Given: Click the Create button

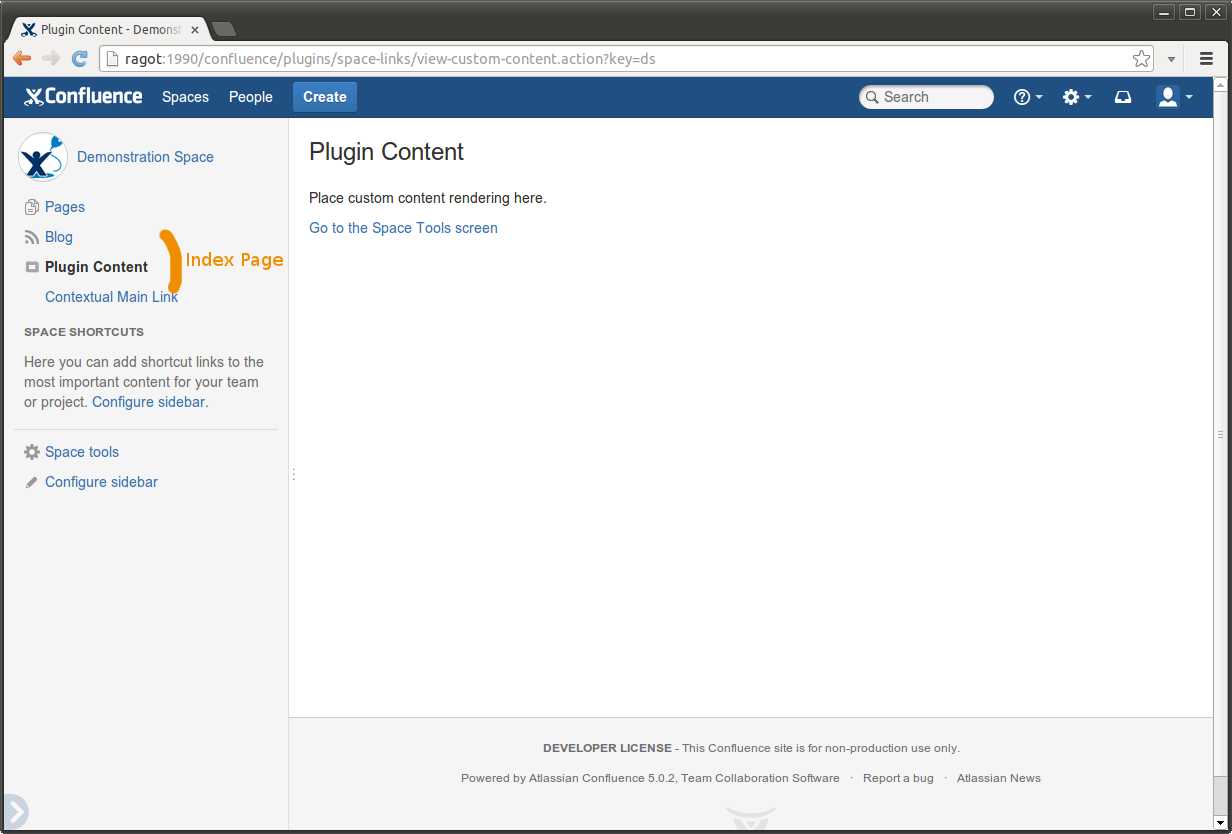Looking at the screenshot, I should (324, 96).
